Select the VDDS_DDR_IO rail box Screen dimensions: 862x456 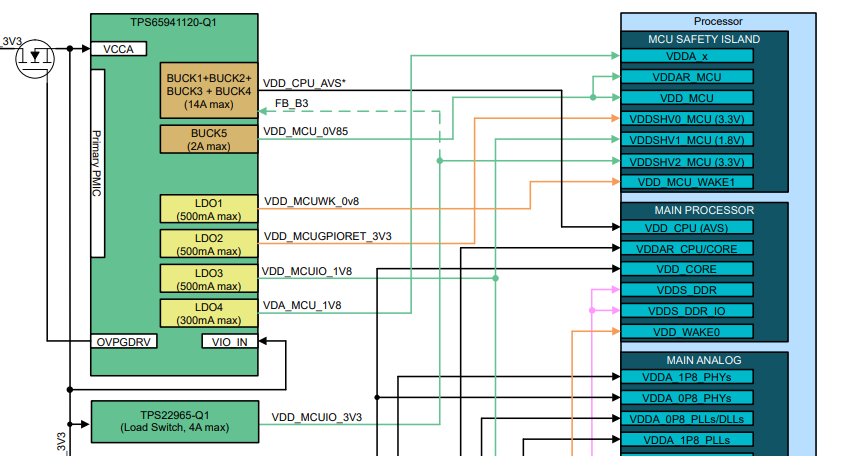[687, 311]
